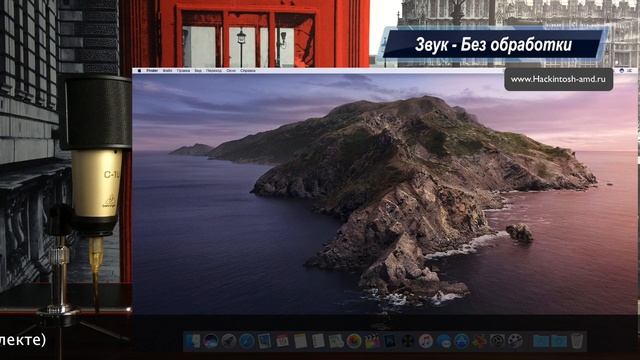Screen dimensions: 640x360
Task: Open the Finder menu in menu bar
Action: click(x=152, y=71)
